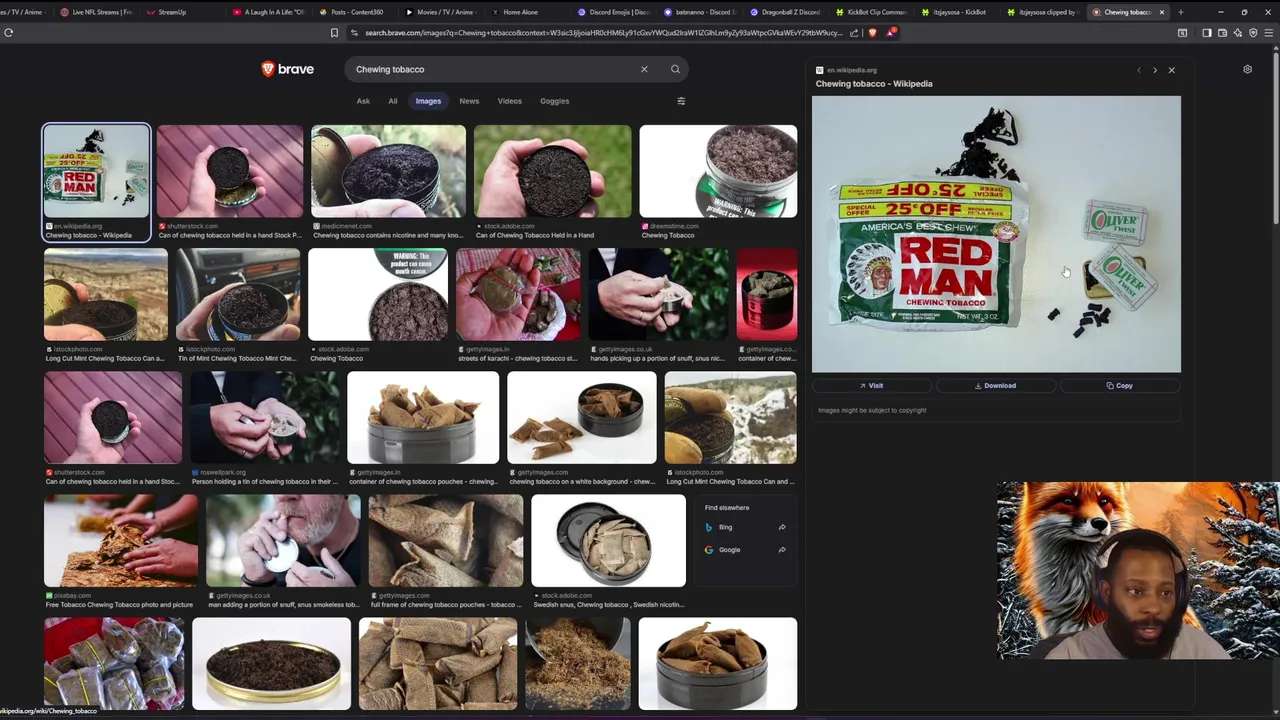This screenshot has width=1280, height=720.
Task: Switch to the Ask tab
Action: click(363, 101)
